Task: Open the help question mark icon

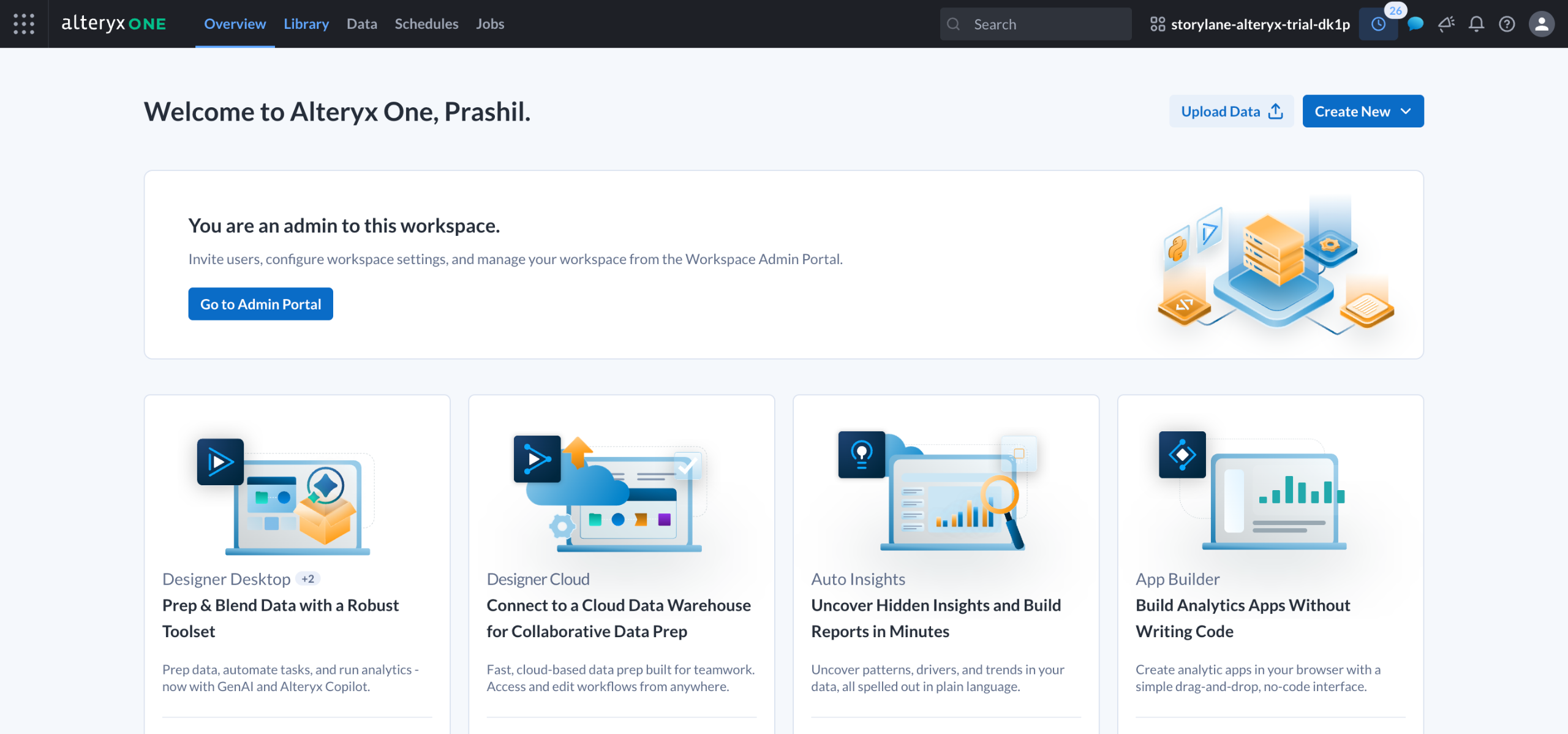Action: click(1507, 24)
